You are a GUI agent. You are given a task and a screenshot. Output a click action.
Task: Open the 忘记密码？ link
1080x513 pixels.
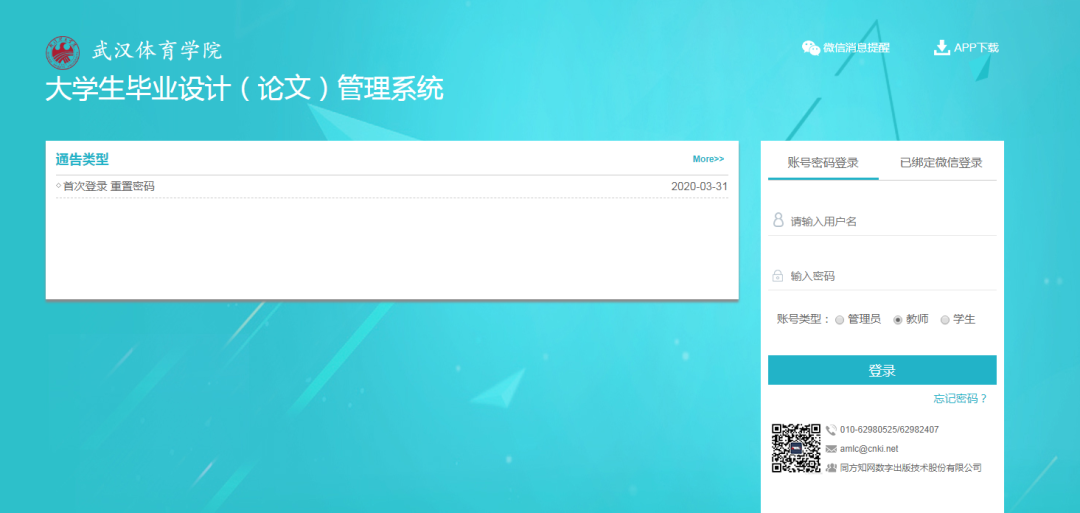click(x=960, y=399)
